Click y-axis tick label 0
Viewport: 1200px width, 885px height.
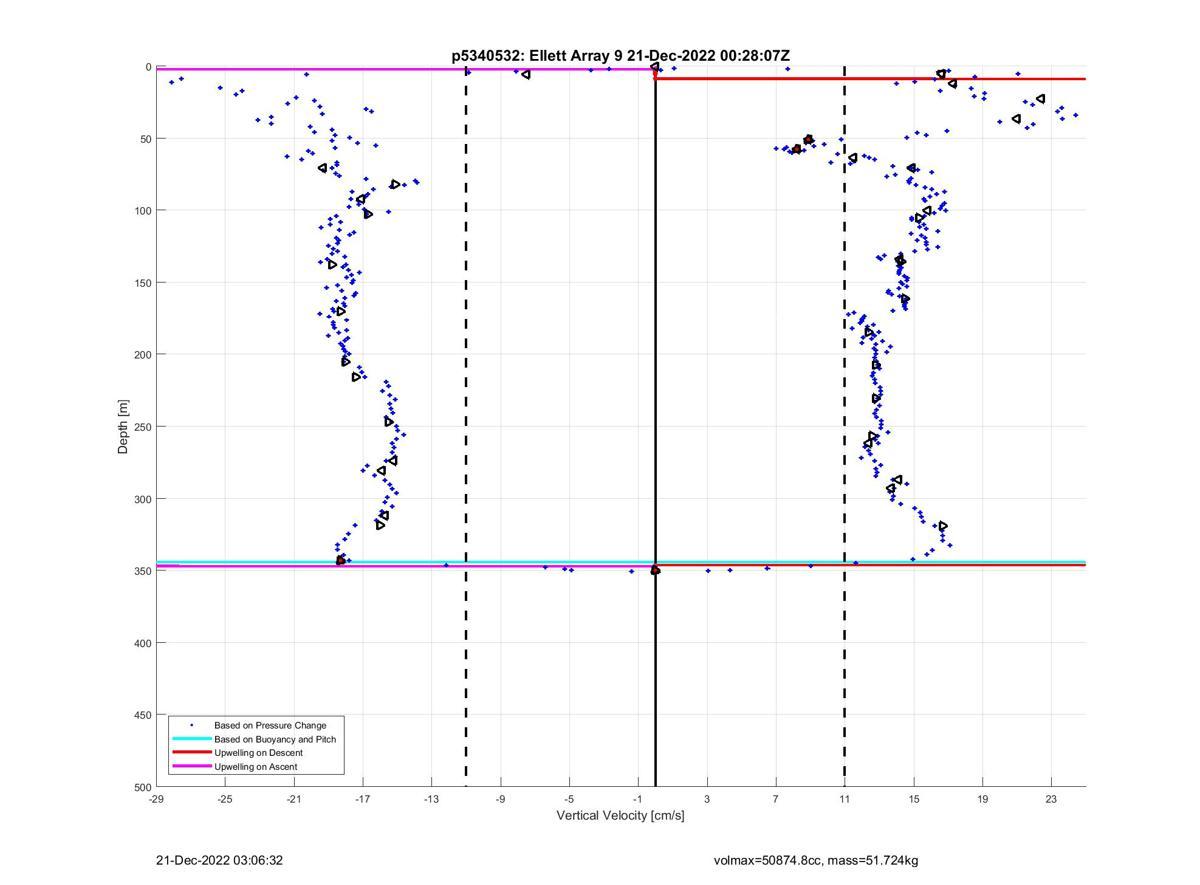(148, 67)
